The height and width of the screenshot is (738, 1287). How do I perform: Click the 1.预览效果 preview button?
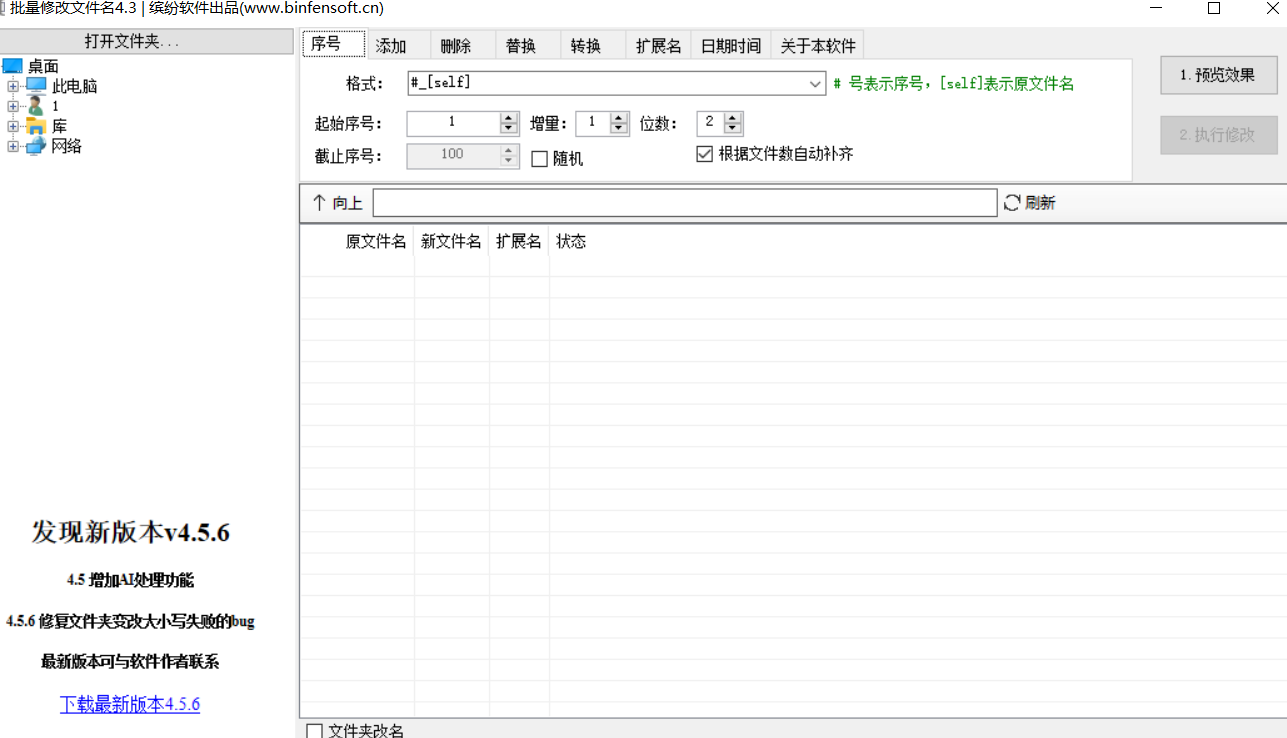pyautogui.click(x=1218, y=74)
